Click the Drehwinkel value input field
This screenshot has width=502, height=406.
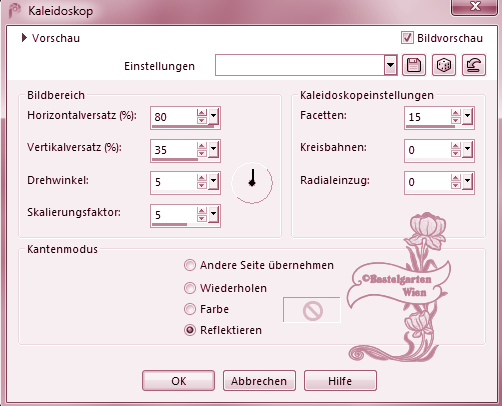(x=173, y=182)
